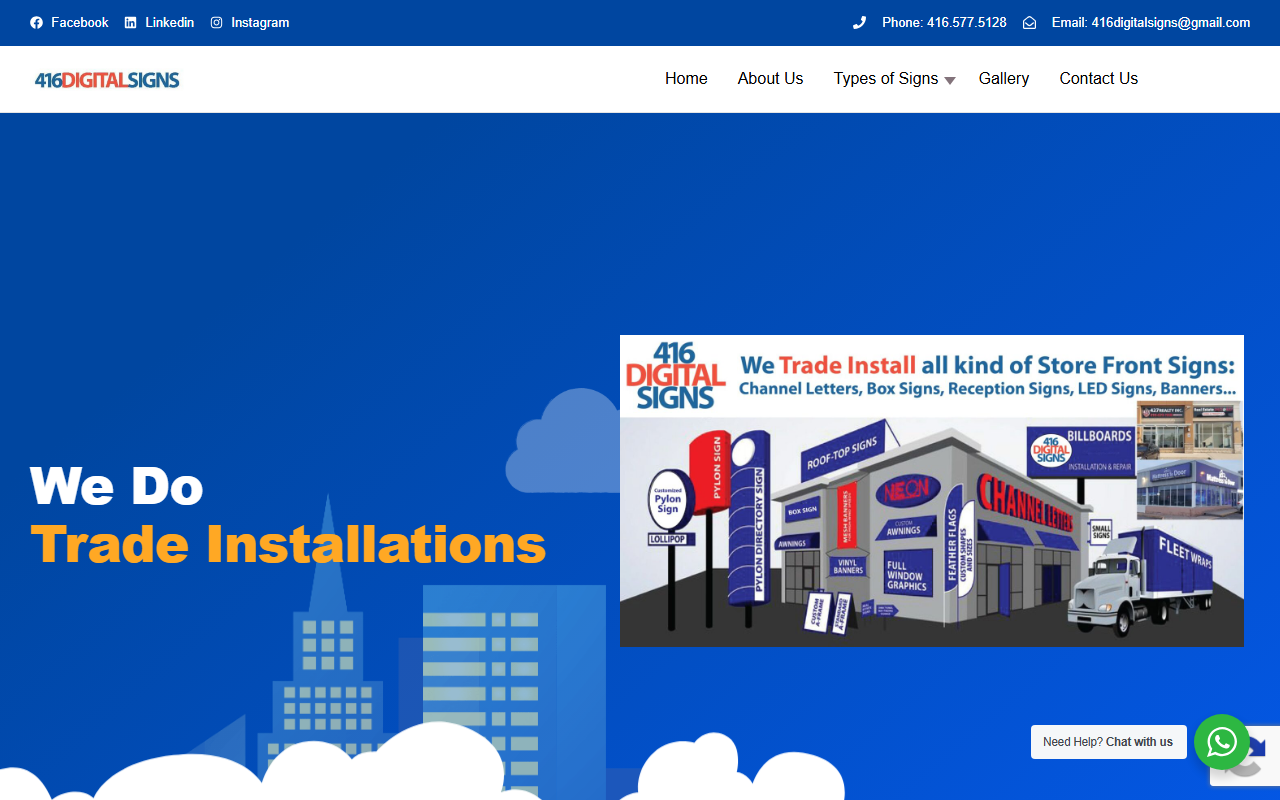The image size is (1280, 800).
Task: Click the Instagram icon in top bar
Action: coord(216,23)
